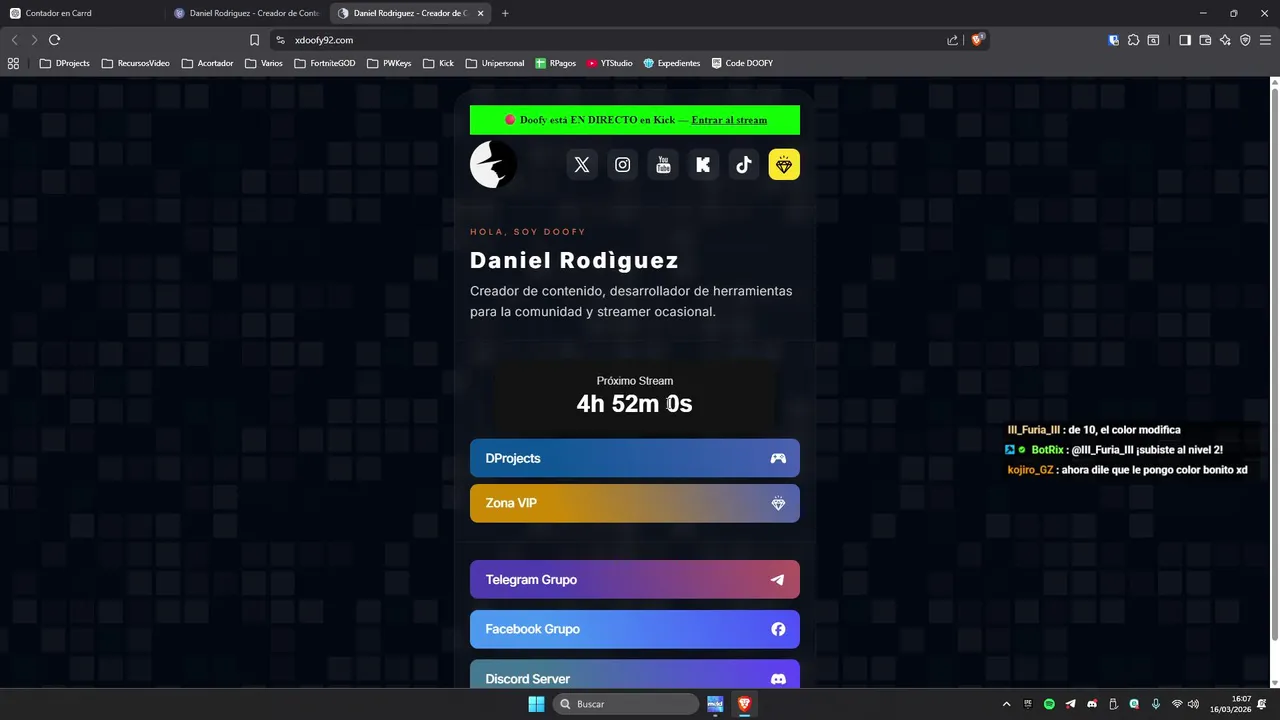1280x720 pixels.
Task: Open the YouTube social icon
Action: pos(663,165)
